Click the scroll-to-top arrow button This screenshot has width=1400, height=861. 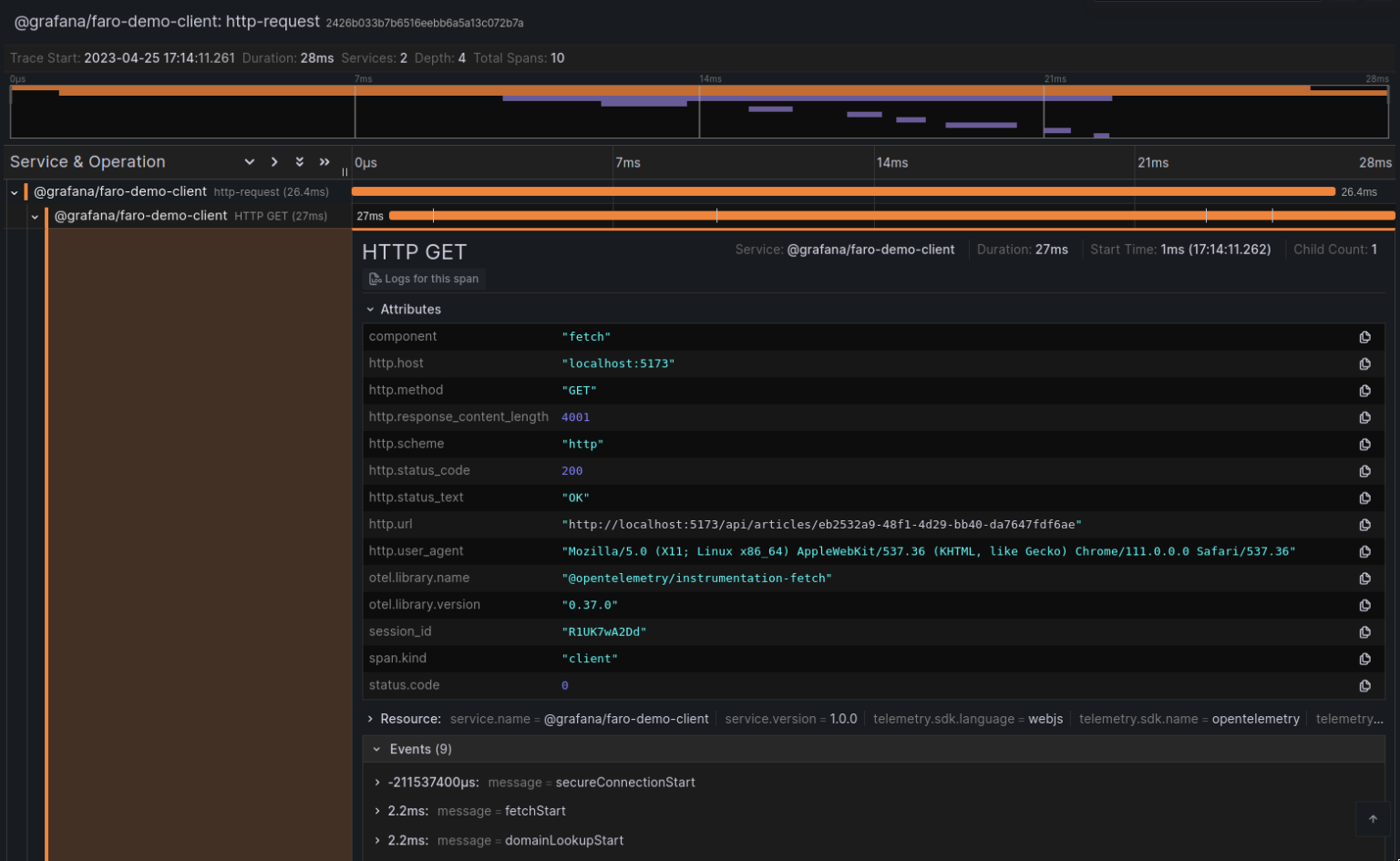(x=1372, y=819)
